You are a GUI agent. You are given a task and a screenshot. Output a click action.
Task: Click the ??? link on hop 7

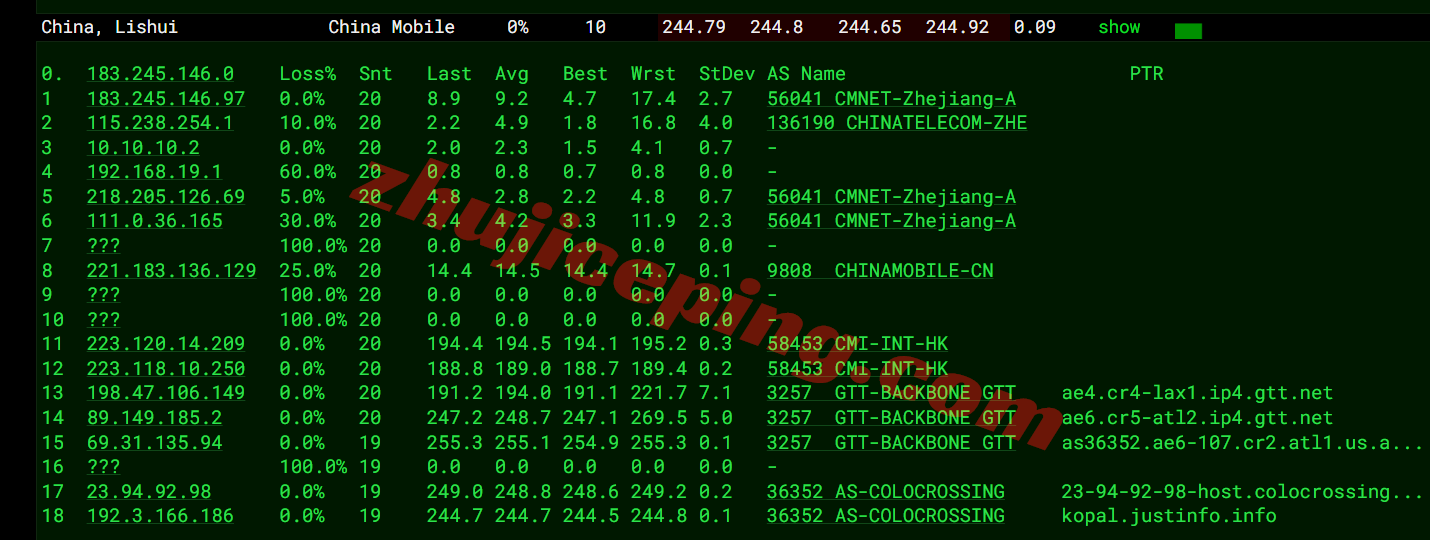point(104,246)
